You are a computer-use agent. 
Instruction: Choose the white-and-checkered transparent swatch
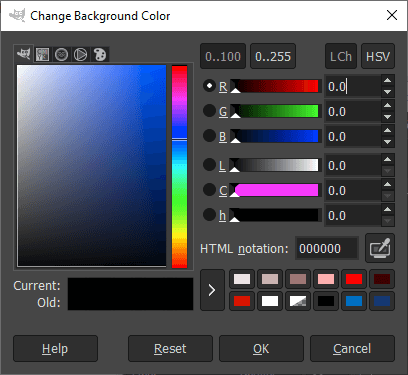pyautogui.click(x=298, y=301)
